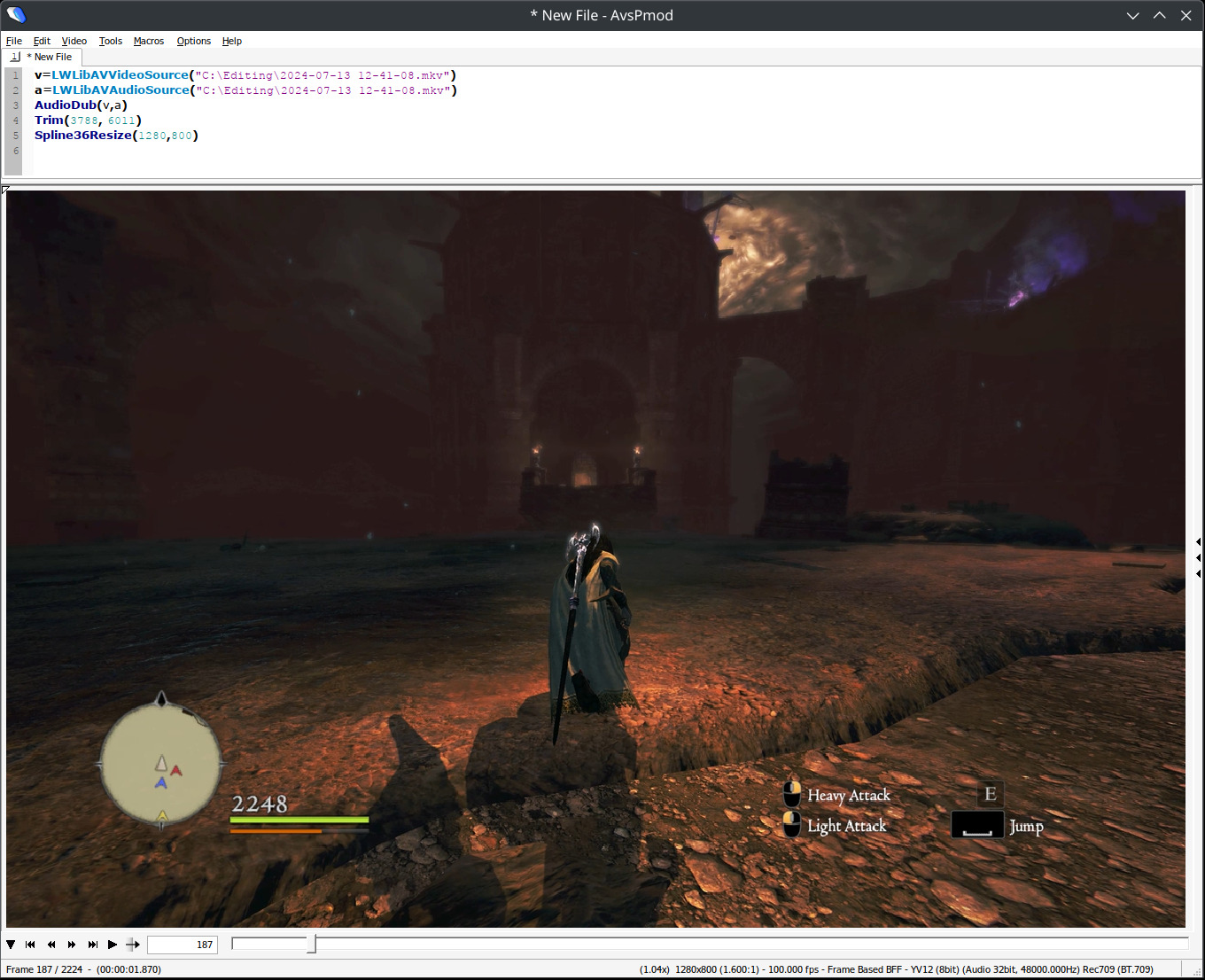Viewport: 1205px width, 980px height.
Task: Click the Light Attack mouse icon in preview
Action: (x=792, y=825)
